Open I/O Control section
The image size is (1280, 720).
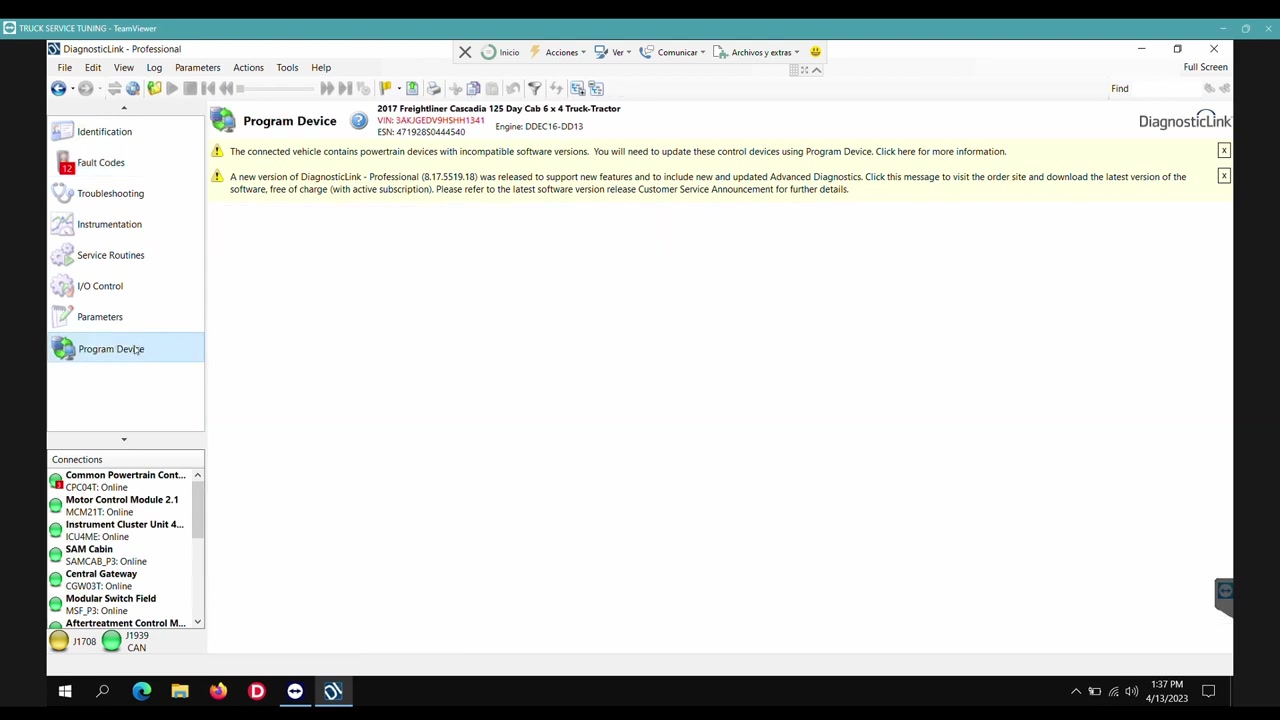click(125, 287)
